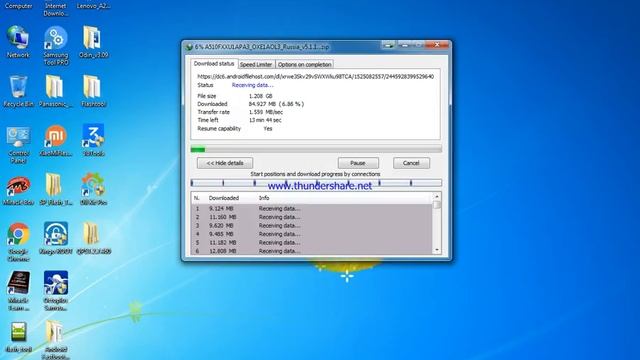Launch the XiaoMiFlash orange Mi shortcut
640x360 pixels.
(56, 140)
